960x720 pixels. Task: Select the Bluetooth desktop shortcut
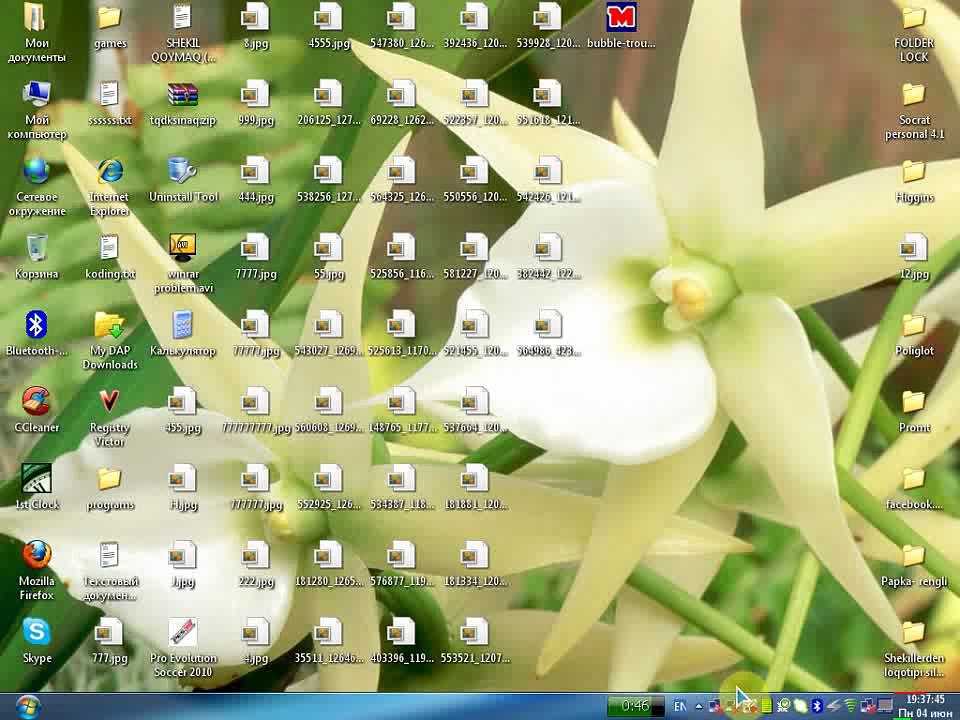[37, 325]
